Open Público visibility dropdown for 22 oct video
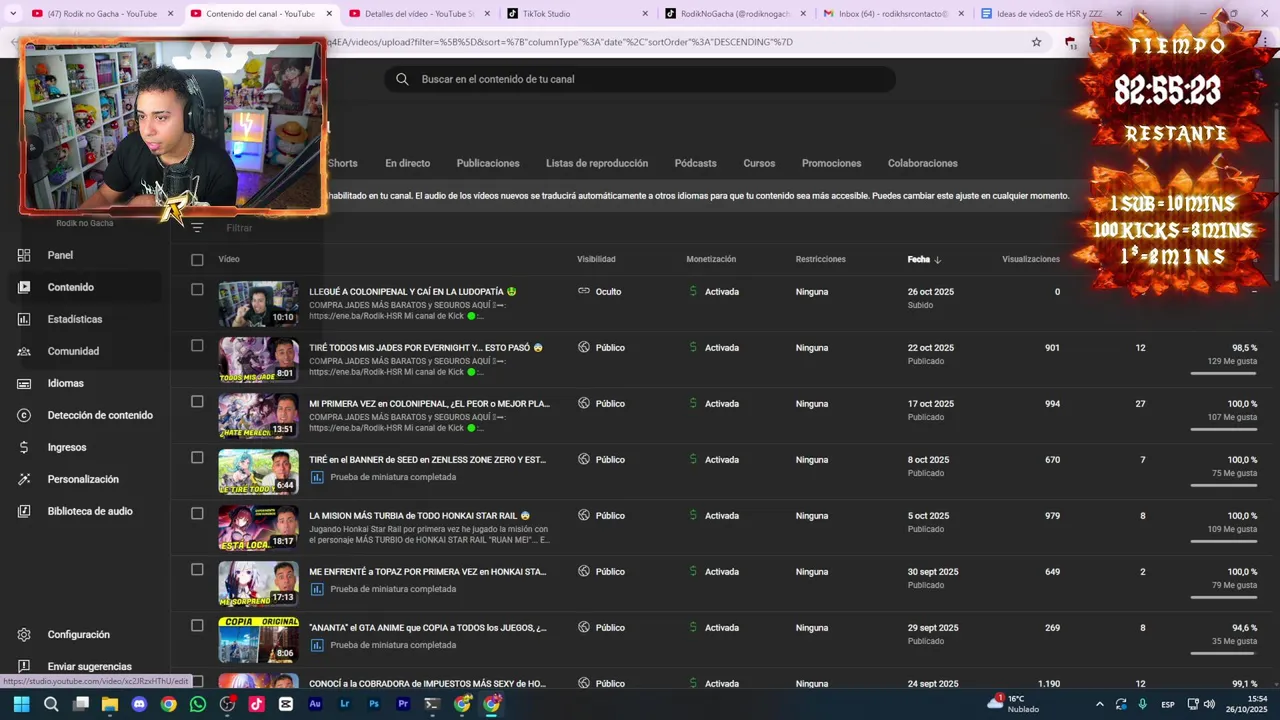The image size is (1280, 720). pyautogui.click(x=601, y=347)
